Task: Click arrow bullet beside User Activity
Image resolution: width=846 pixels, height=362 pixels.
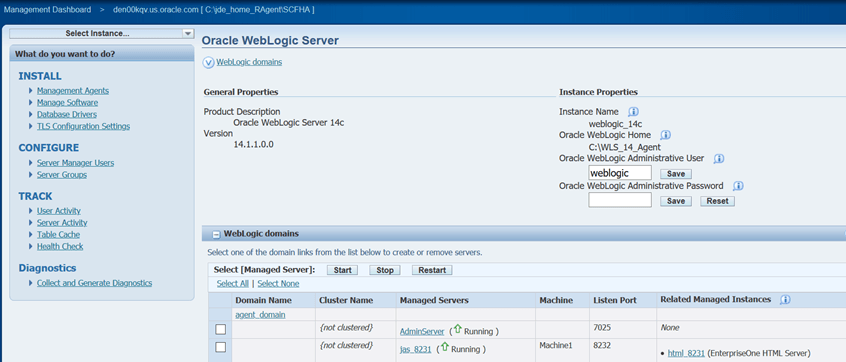Action: [x=31, y=210]
